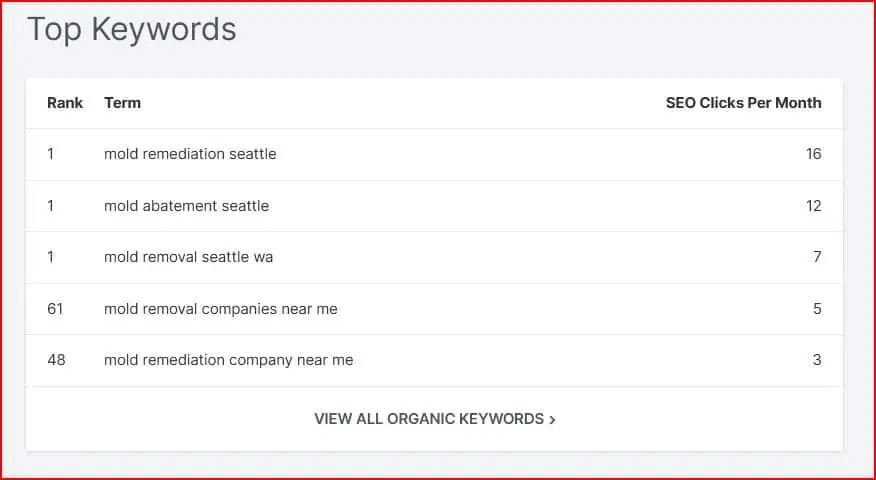Click the 3 SEO clicks value
The image size is (876, 480).
pos(817,360)
